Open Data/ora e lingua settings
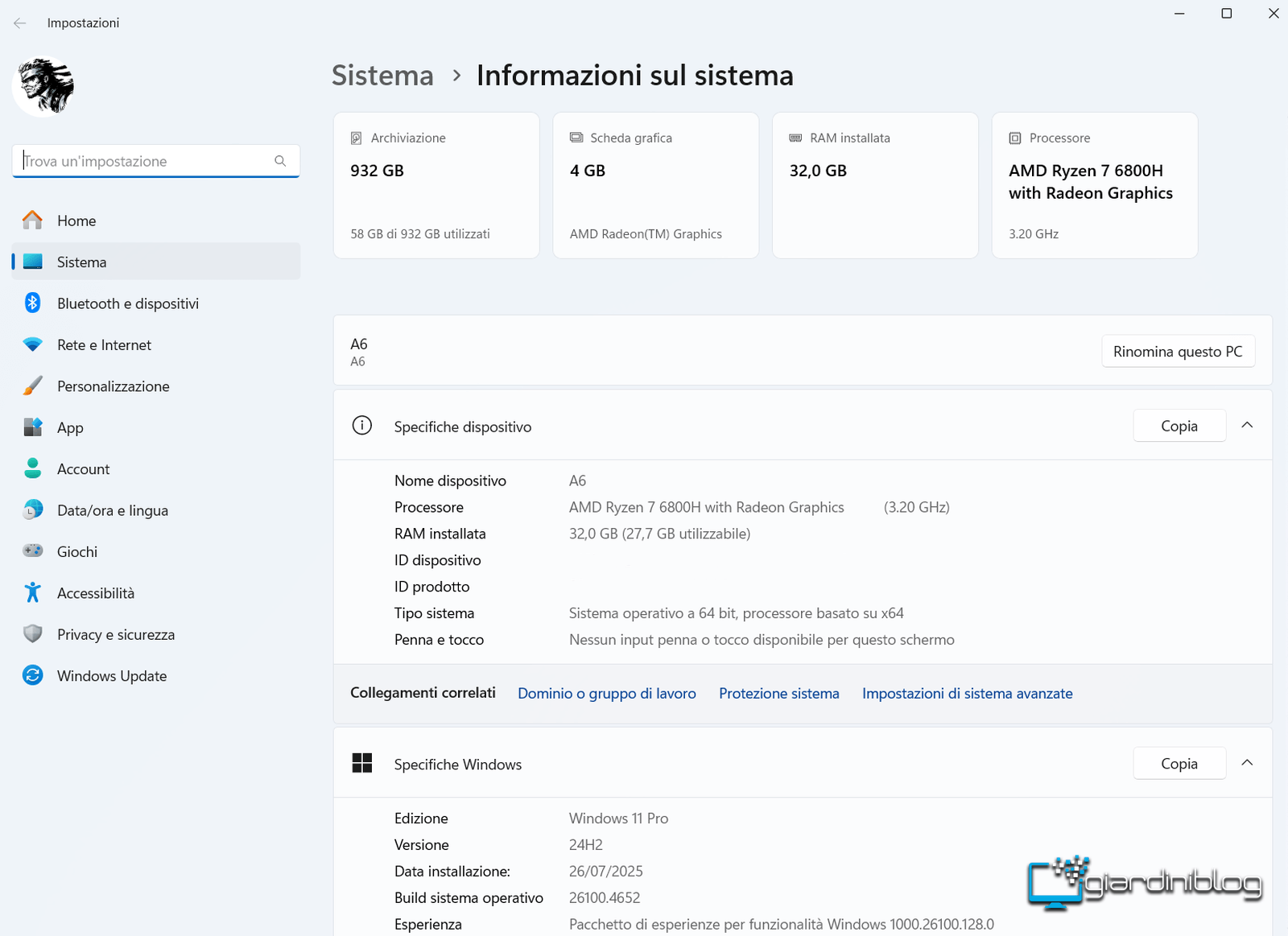1288x936 pixels. 156,510
